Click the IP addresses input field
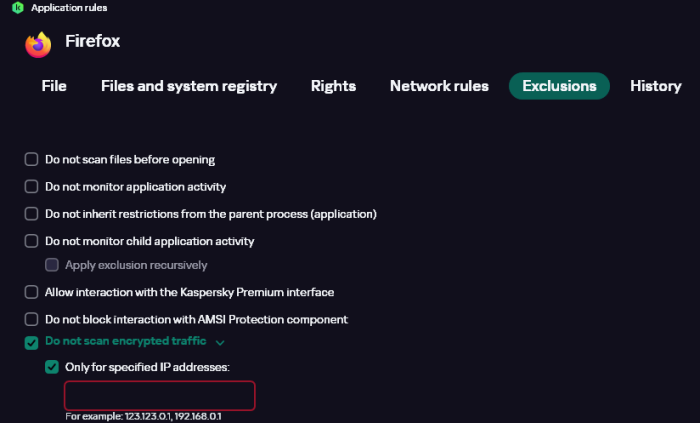Screen dimensions: 700x423 (x=160, y=395)
